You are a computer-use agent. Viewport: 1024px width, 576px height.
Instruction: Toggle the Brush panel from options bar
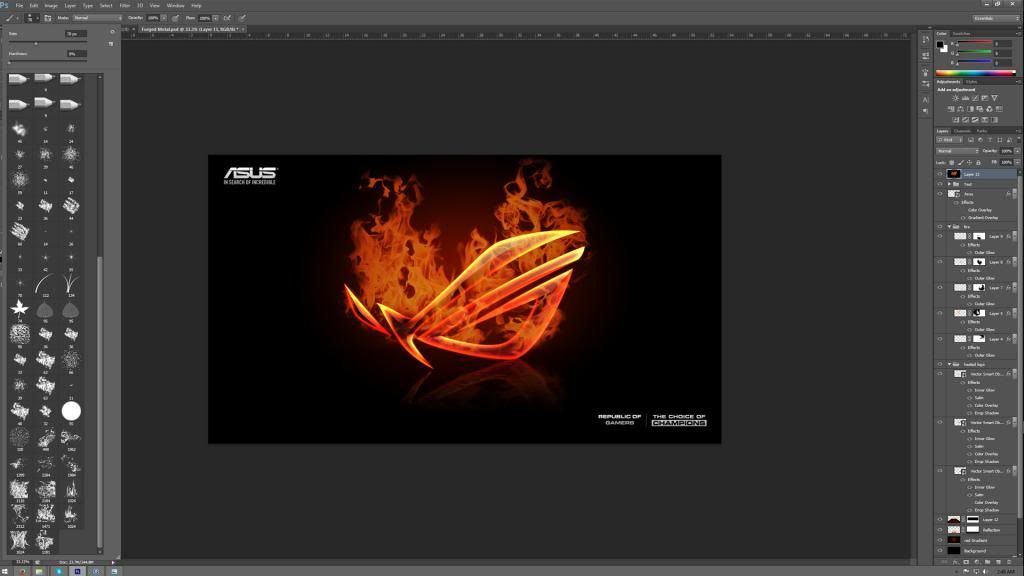point(48,18)
